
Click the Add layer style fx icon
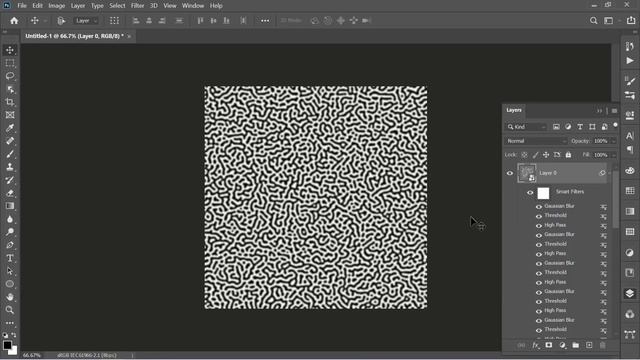coord(536,345)
